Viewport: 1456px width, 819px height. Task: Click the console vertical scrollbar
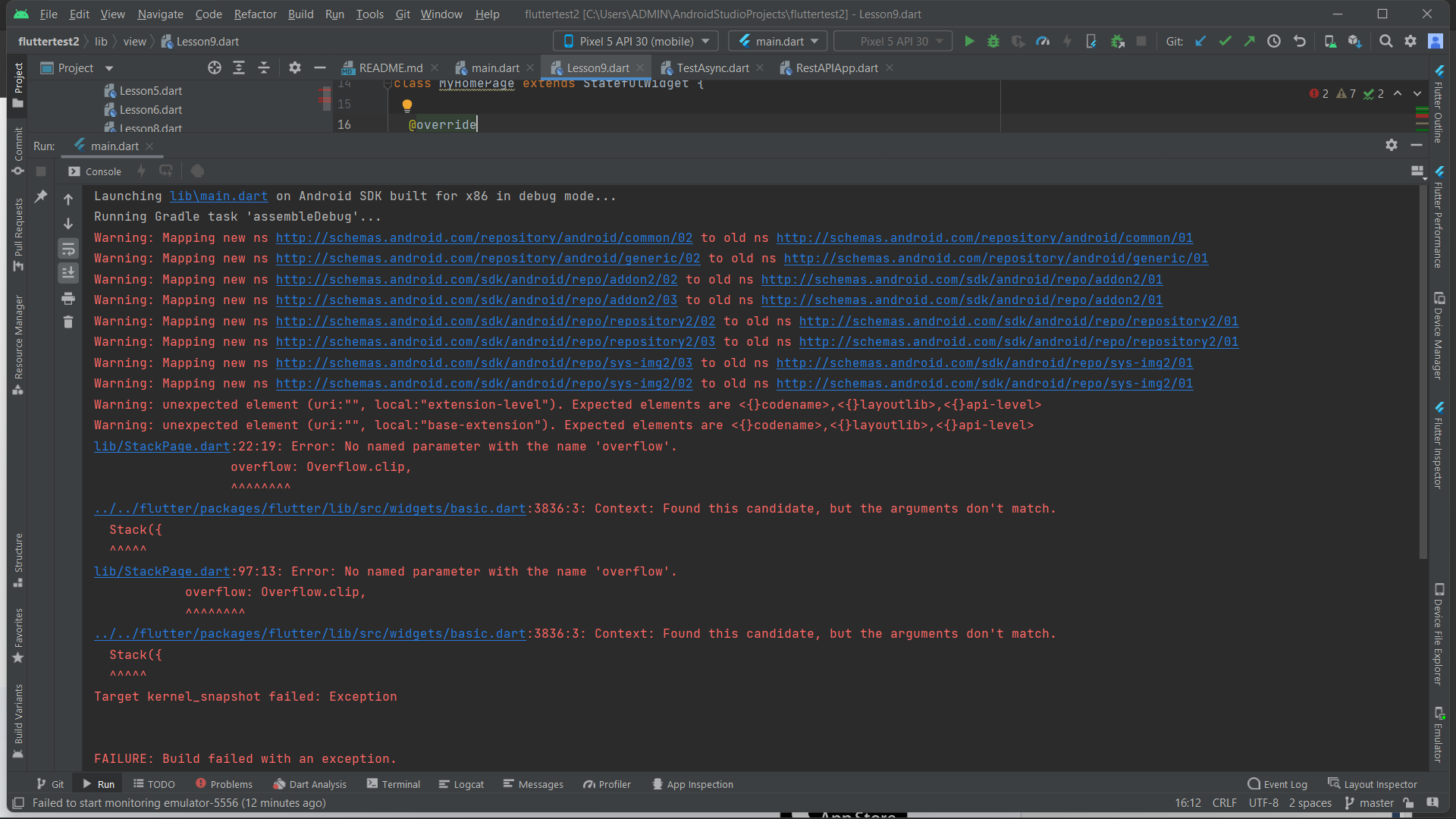tap(1423, 372)
